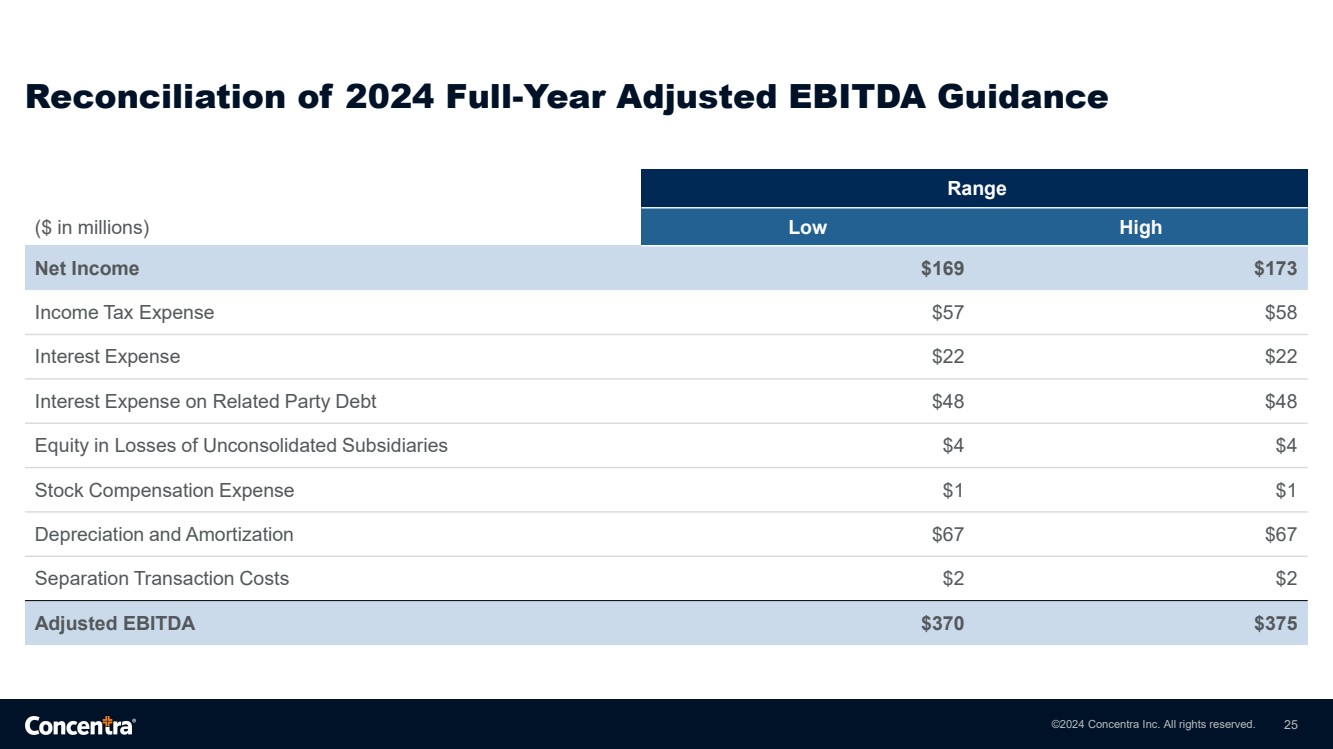Viewport: 1333px width, 749px height.
Task: Click the Related Party Debt low value $48
Action: pos(948,402)
